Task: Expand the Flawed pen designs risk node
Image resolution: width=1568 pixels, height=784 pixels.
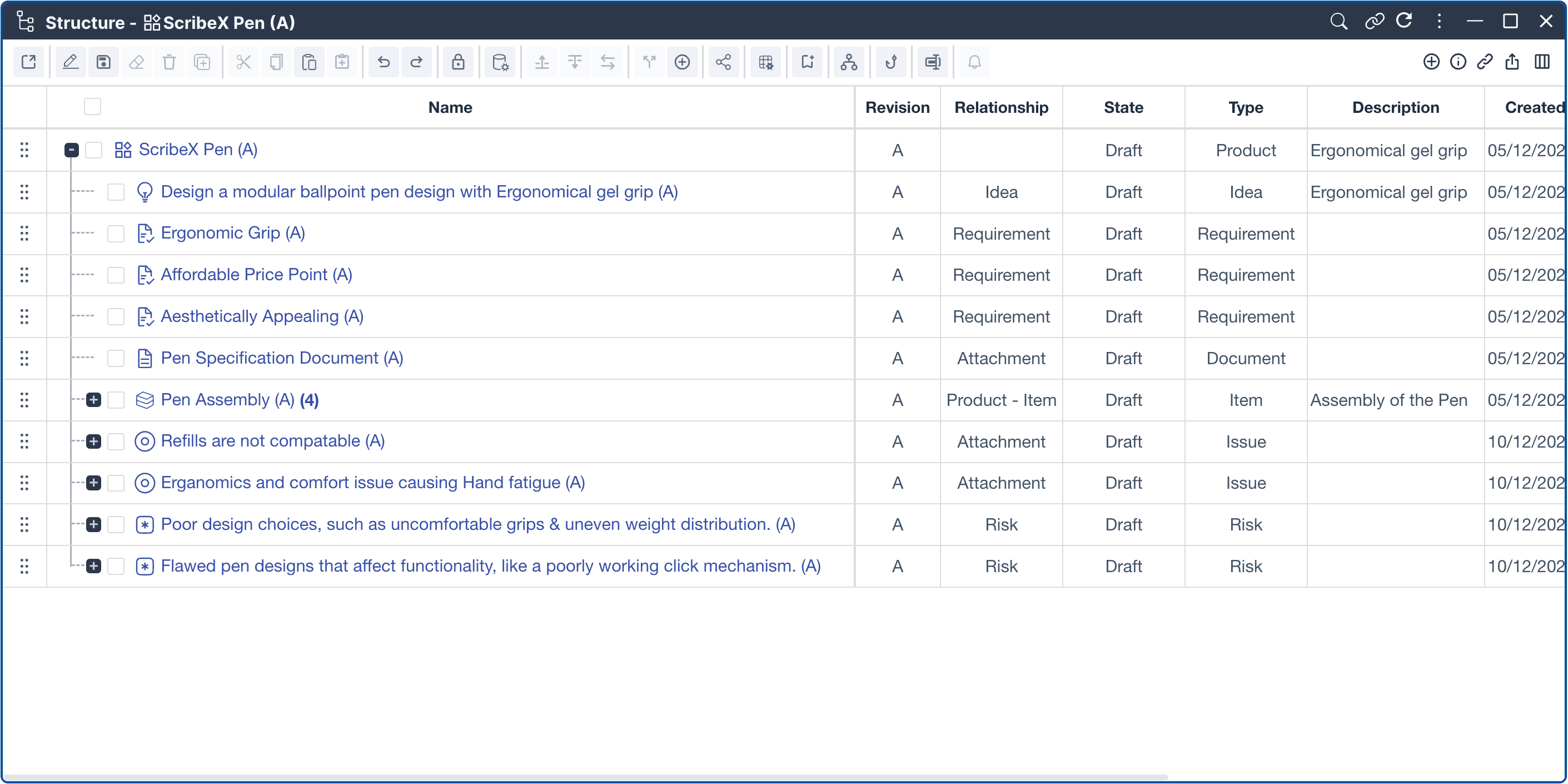Action: tap(93, 566)
